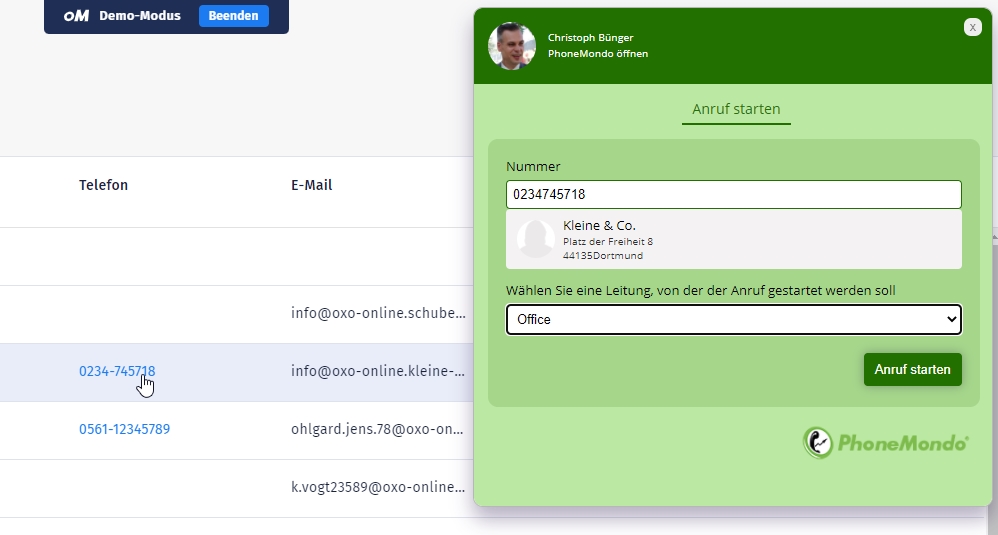Click the oM logo in demo bar
This screenshot has width=998, height=535.
point(76,16)
